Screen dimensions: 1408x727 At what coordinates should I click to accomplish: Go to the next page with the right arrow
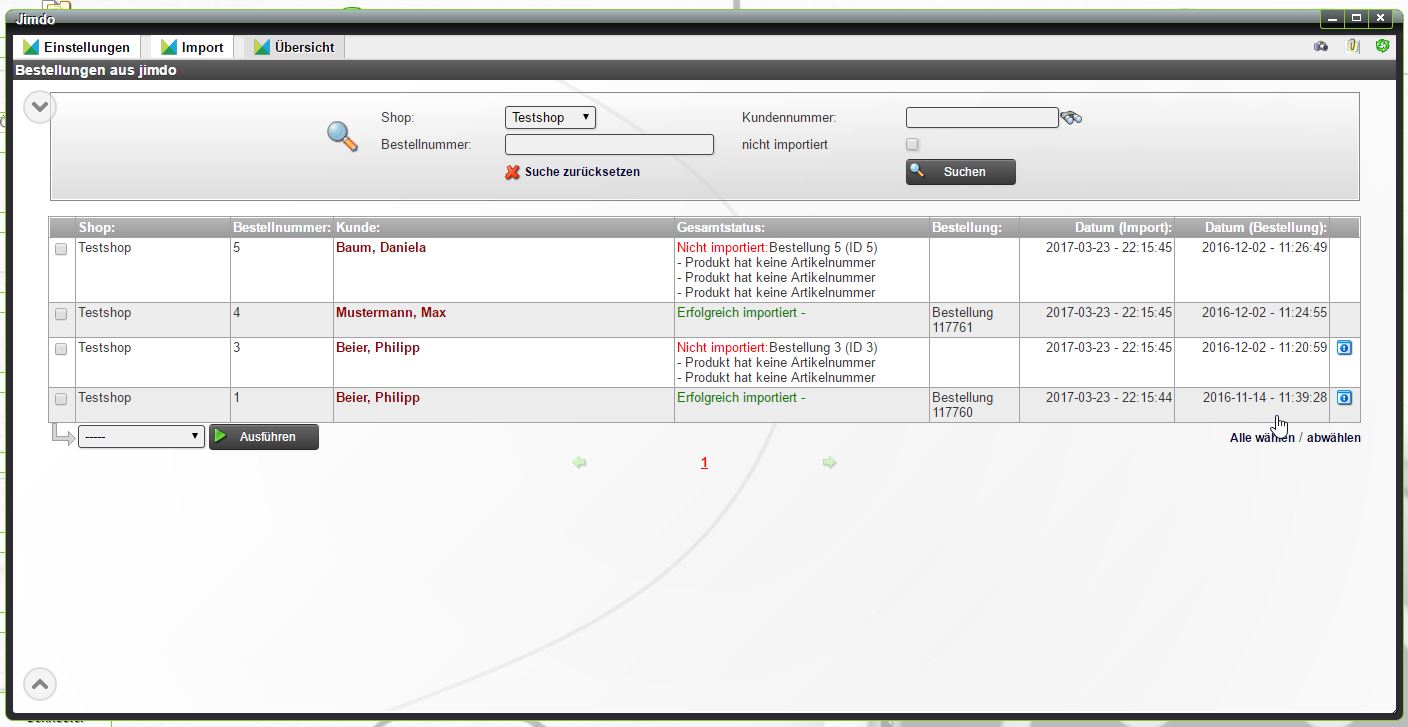829,463
